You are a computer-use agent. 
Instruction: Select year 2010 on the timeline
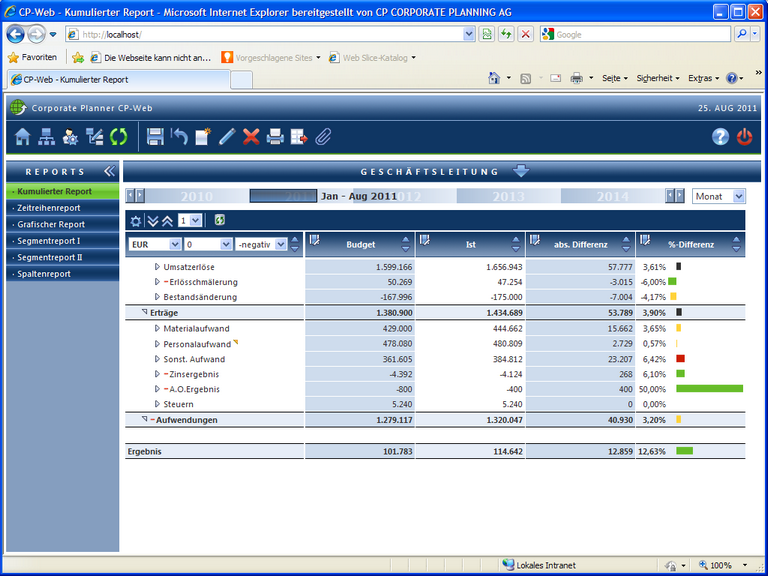pyautogui.click(x=196, y=196)
